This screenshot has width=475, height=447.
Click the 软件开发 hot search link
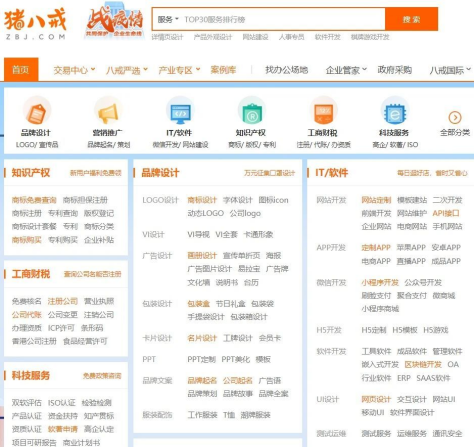pos(328,37)
